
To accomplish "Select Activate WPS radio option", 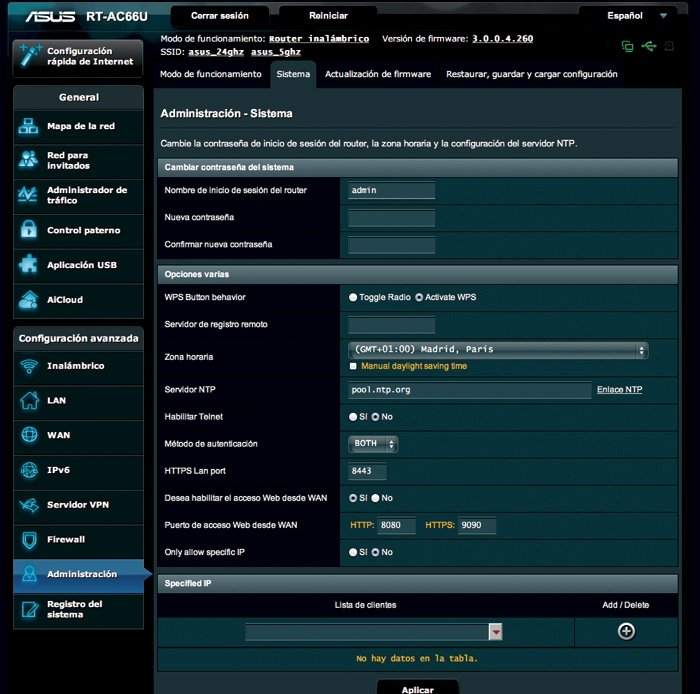I will click(x=419, y=297).
